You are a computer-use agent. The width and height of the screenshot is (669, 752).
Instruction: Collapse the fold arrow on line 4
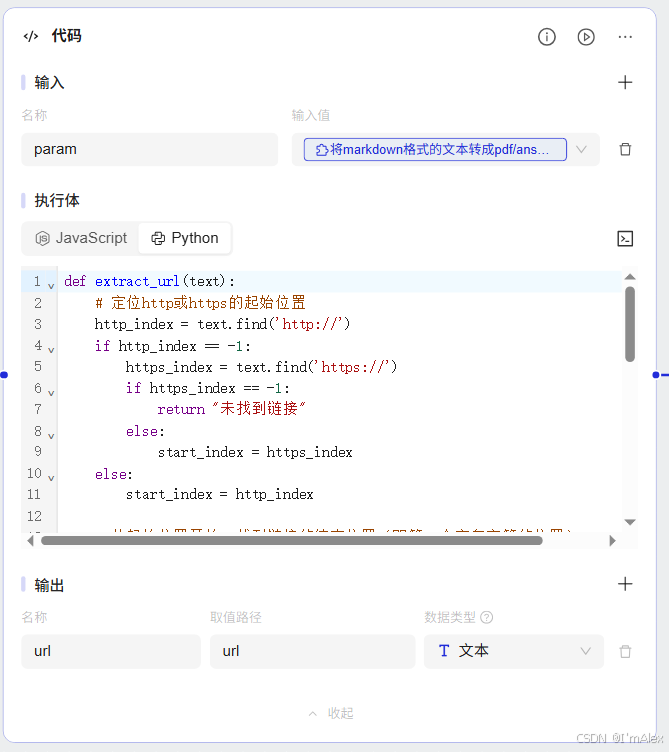click(x=51, y=351)
